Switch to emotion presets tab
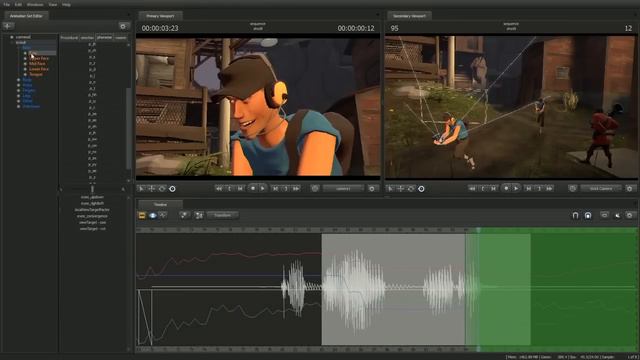 pos(87,38)
